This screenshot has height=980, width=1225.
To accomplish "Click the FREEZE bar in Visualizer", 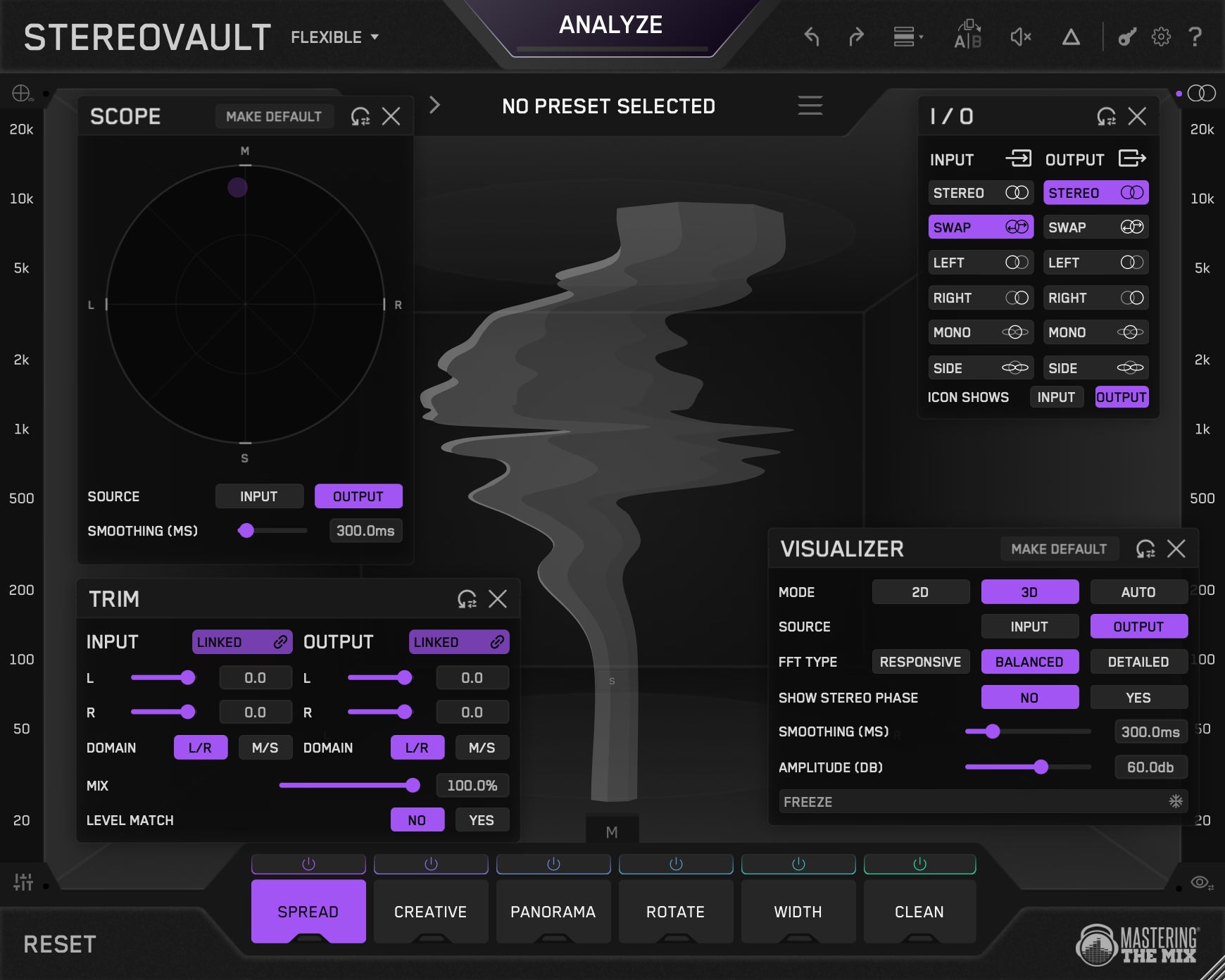I will click(984, 801).
